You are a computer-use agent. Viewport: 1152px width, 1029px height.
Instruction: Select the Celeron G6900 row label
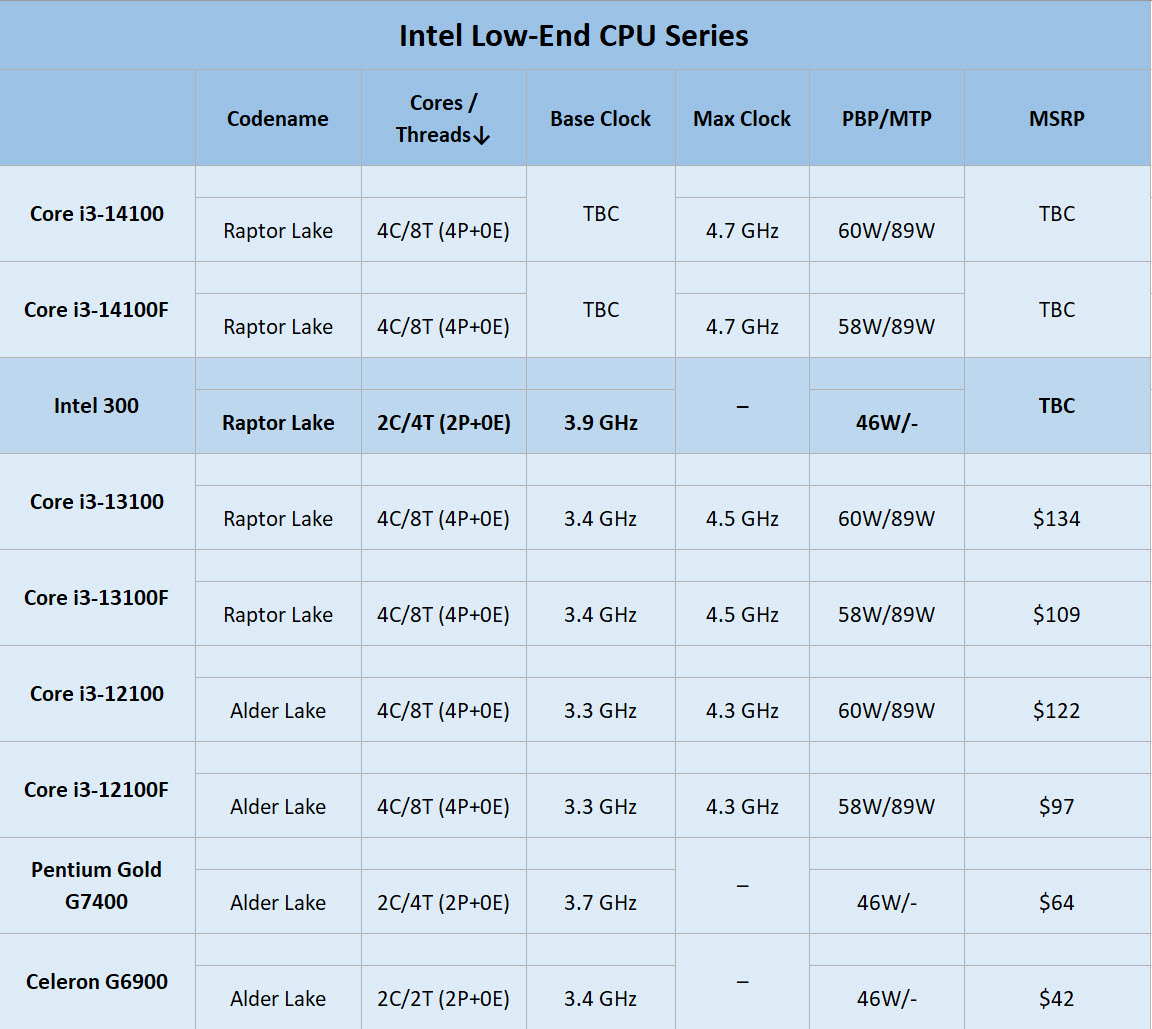[x=97, y=982]
